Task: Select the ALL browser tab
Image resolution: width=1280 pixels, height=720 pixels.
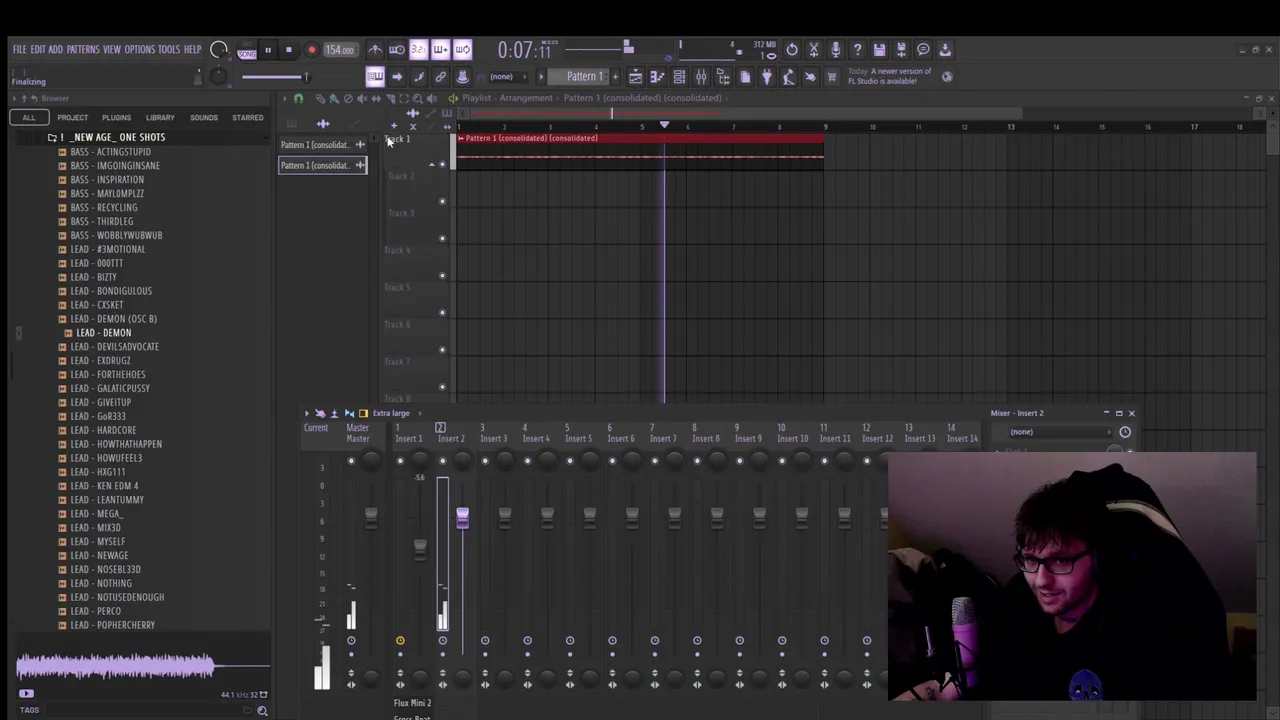Action: [x=29, y=117]
